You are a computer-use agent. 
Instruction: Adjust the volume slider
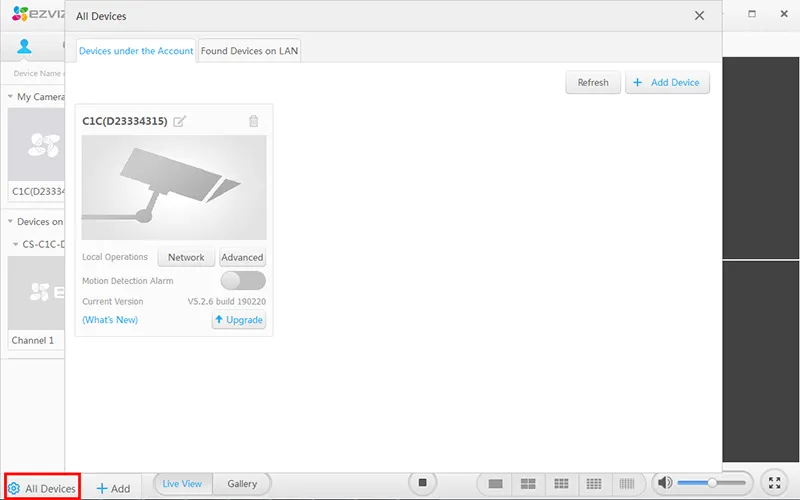click(x=712, y=484)
